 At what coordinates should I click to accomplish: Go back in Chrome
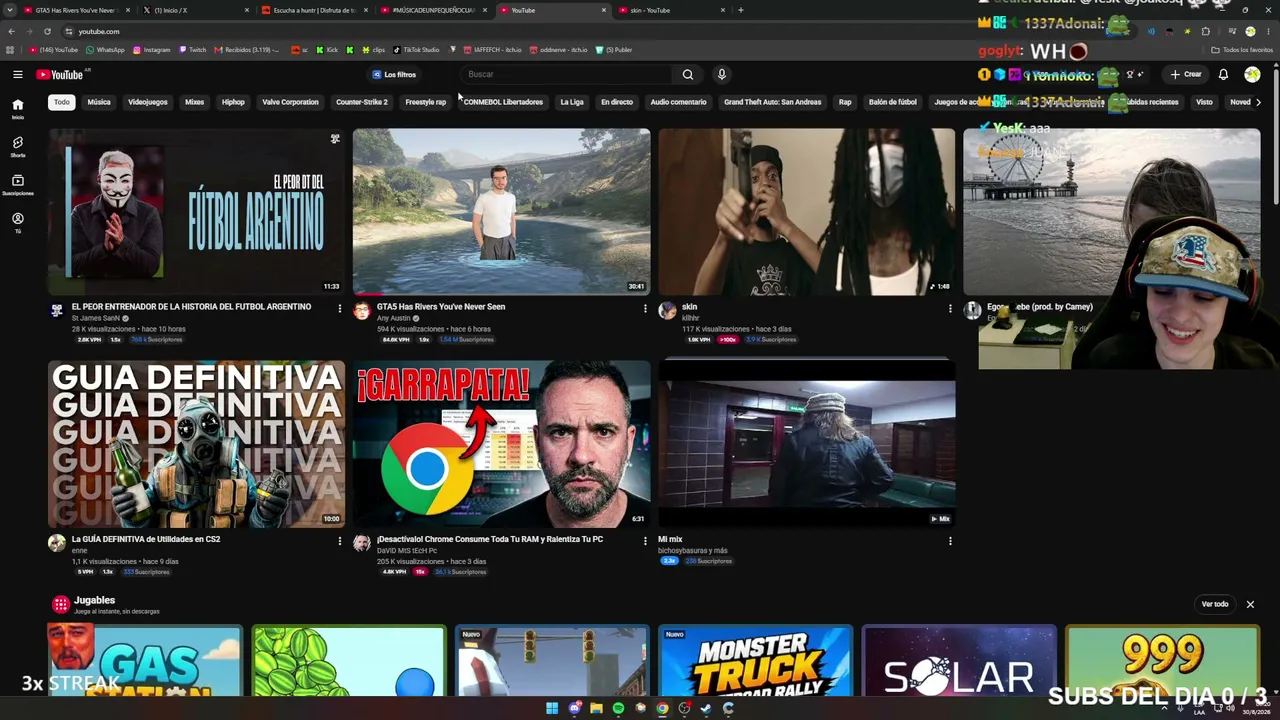(x=11, y=31)
